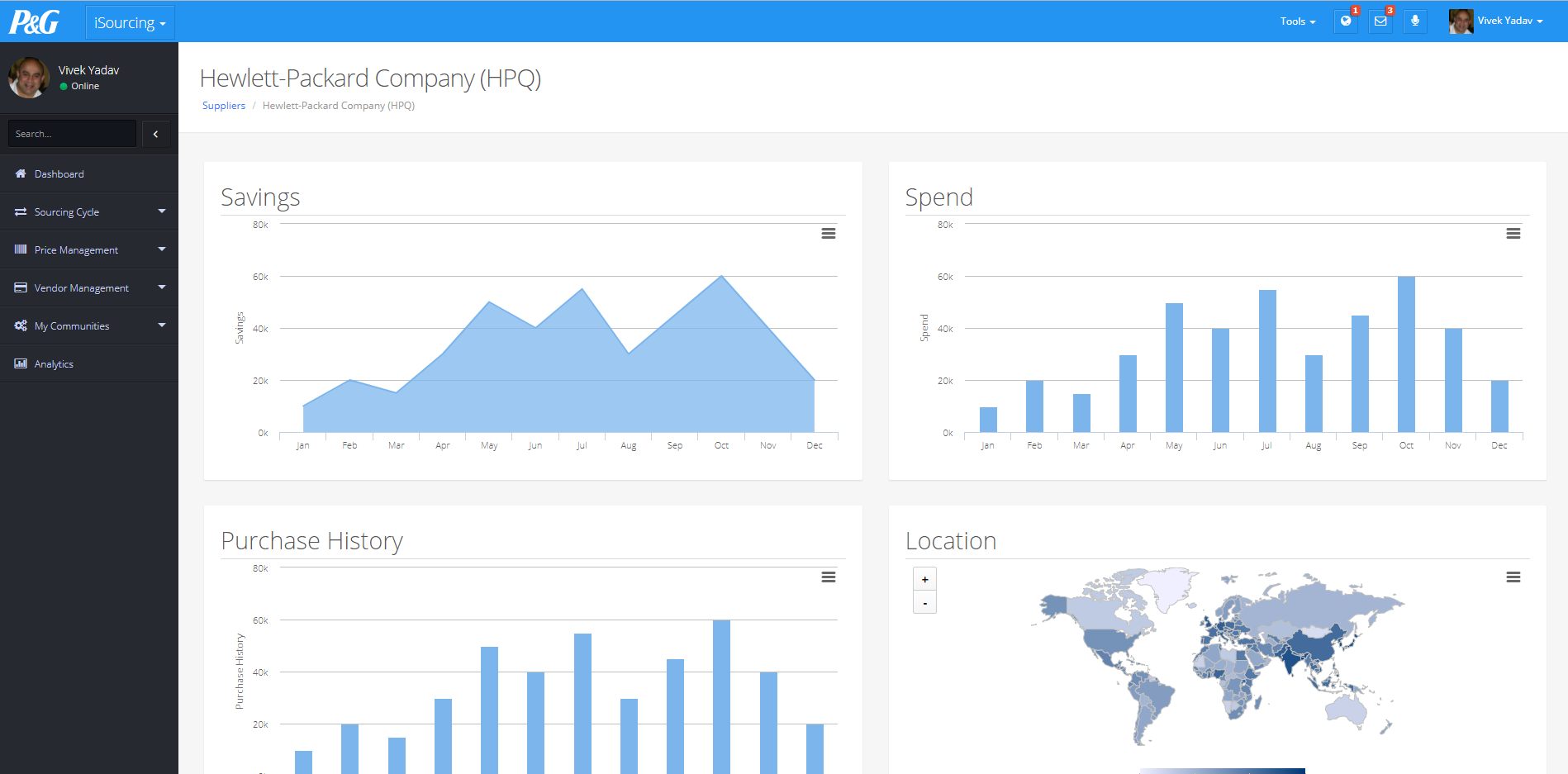
Task: Click the Price Management barcode icon
Action: pyautogui.click(x=21, y=249)
